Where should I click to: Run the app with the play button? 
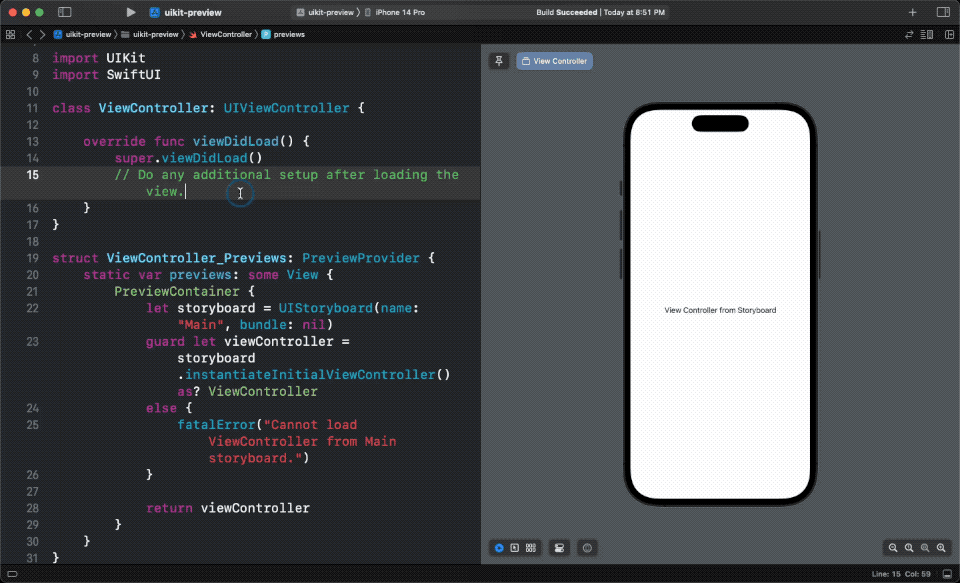pyautogui.click(x=130, y=12)
